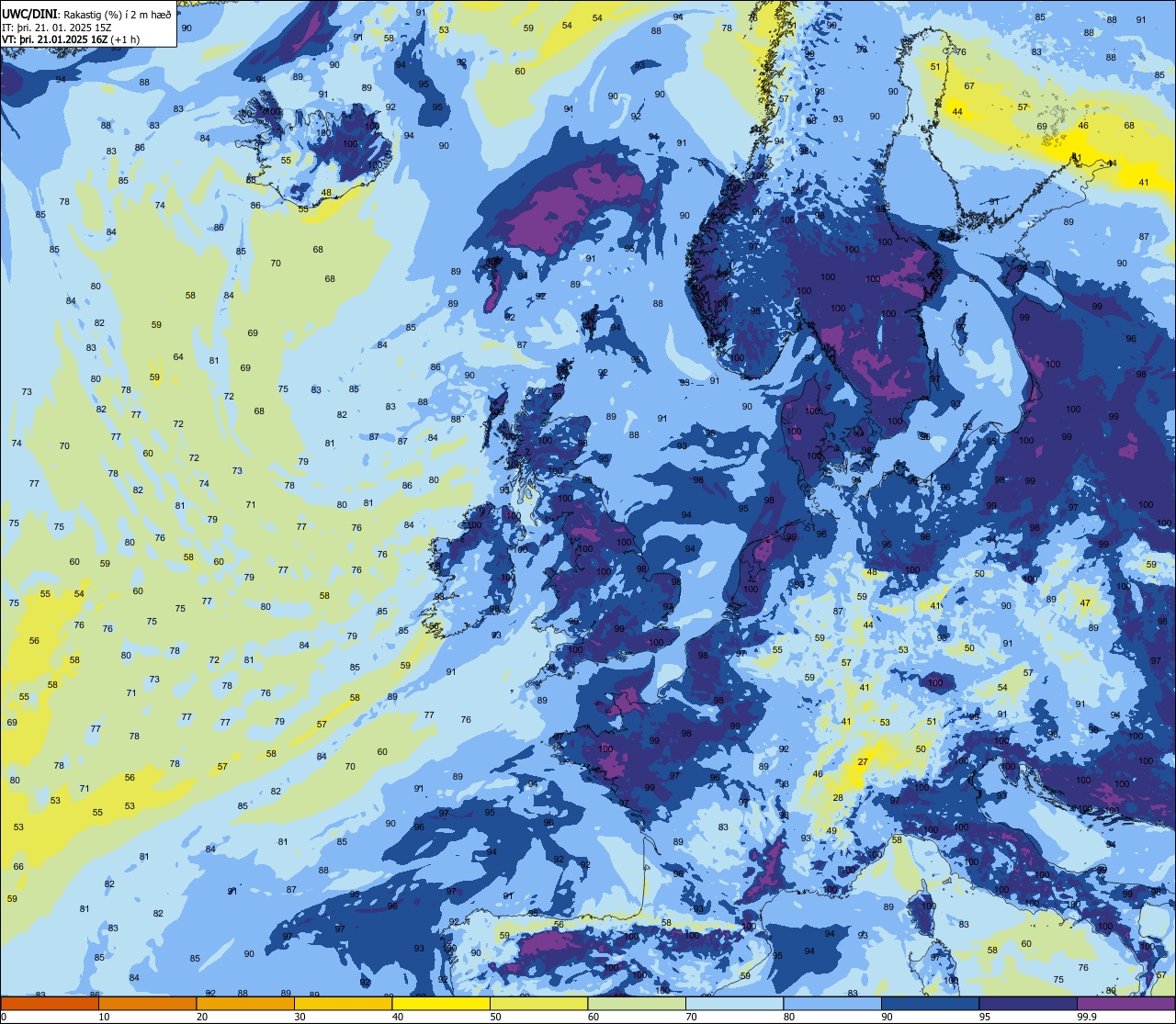Click the "IT: þri. 21. 01. 2025 15Z" line
Viewport: 1176px width, 1024px height.
pos(56,28)
